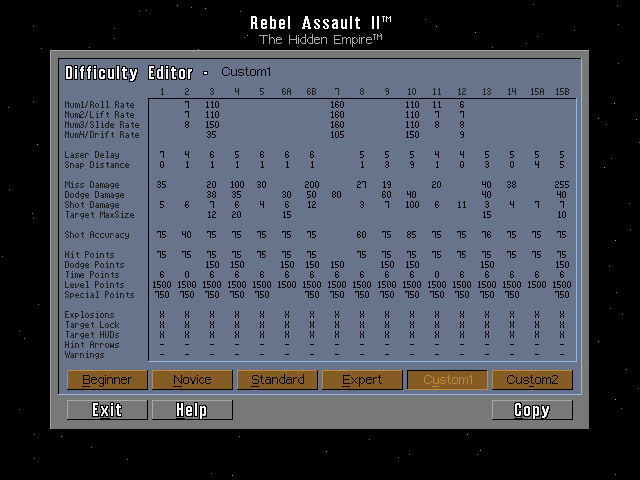Screen dimensions: 640x480
Task: Toggle Target Lock for level 10
Action: coord(412,325)
